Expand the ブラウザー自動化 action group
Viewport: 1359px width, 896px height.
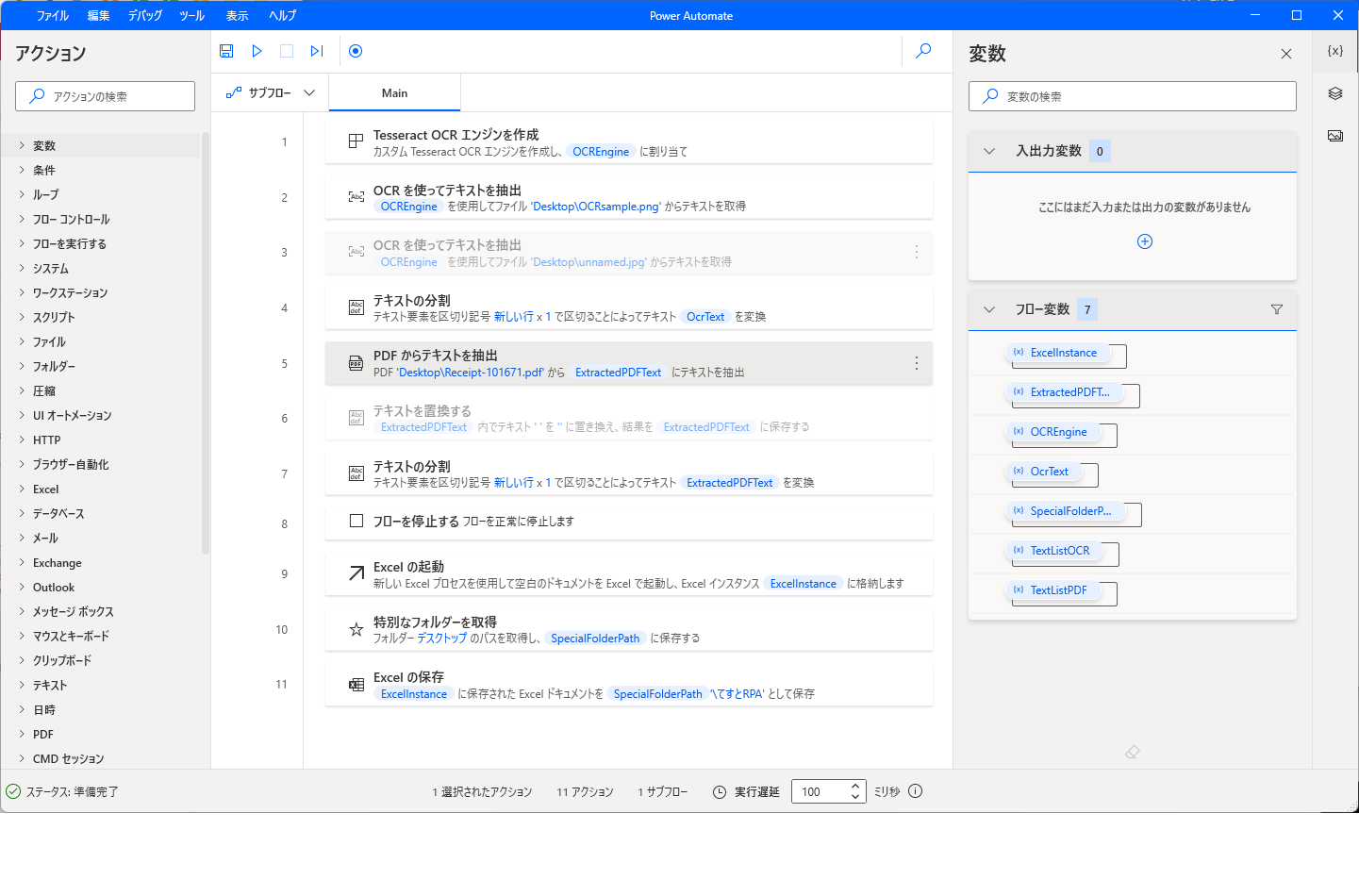22,464
